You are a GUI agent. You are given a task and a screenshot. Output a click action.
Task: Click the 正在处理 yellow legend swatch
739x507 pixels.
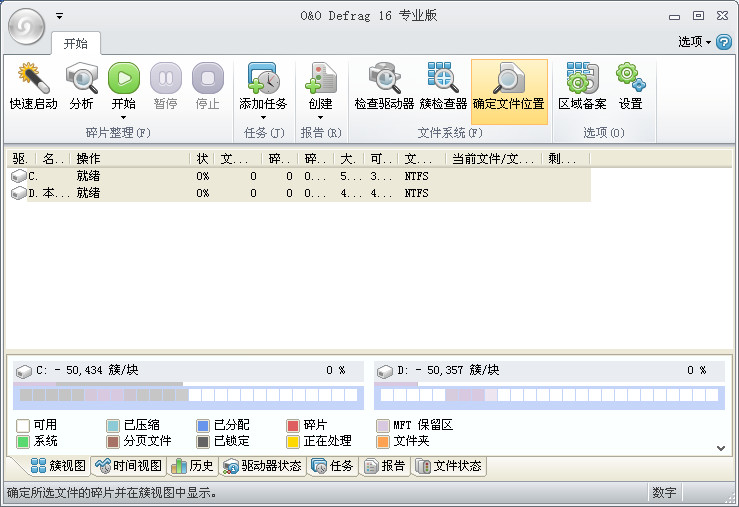coord(293,442)
